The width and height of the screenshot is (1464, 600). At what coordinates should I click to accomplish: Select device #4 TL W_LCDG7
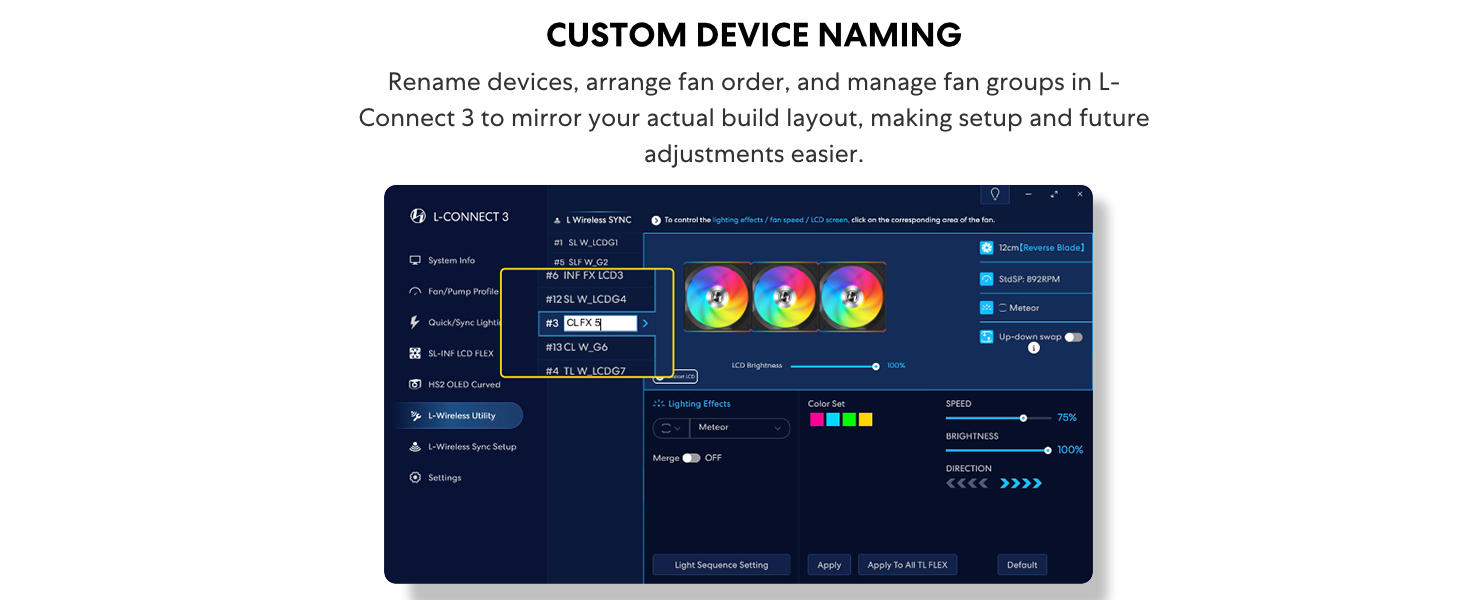click(585, 371)
